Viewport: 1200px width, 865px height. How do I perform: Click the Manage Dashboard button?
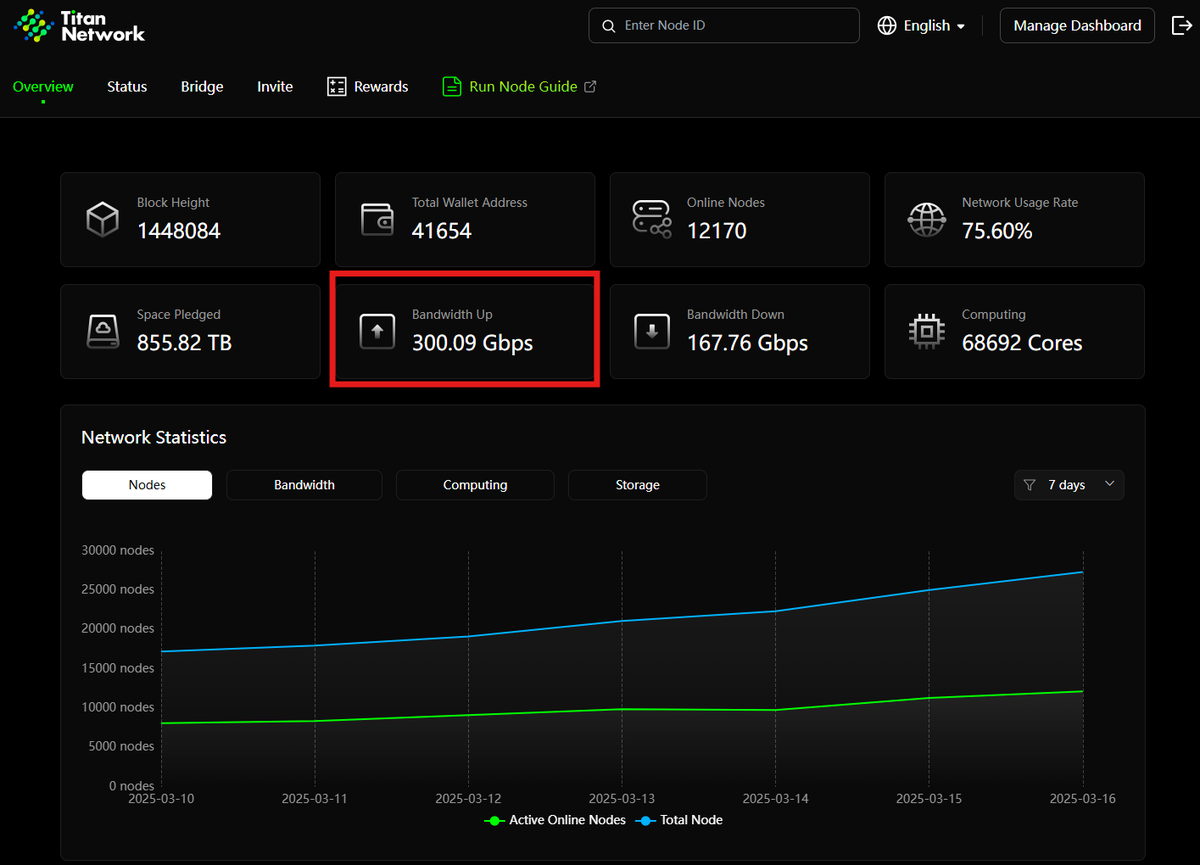click(x=1077, y=26)
